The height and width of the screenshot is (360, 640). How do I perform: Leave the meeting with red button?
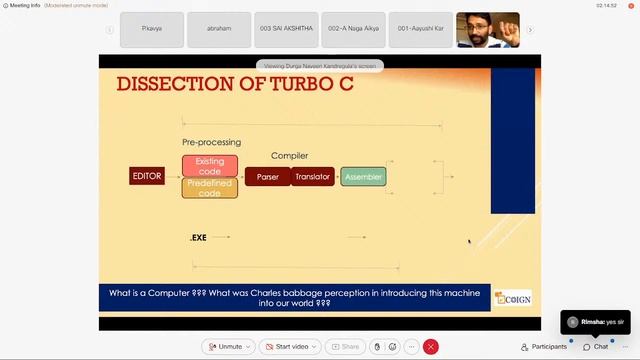(x=431, y=347)
